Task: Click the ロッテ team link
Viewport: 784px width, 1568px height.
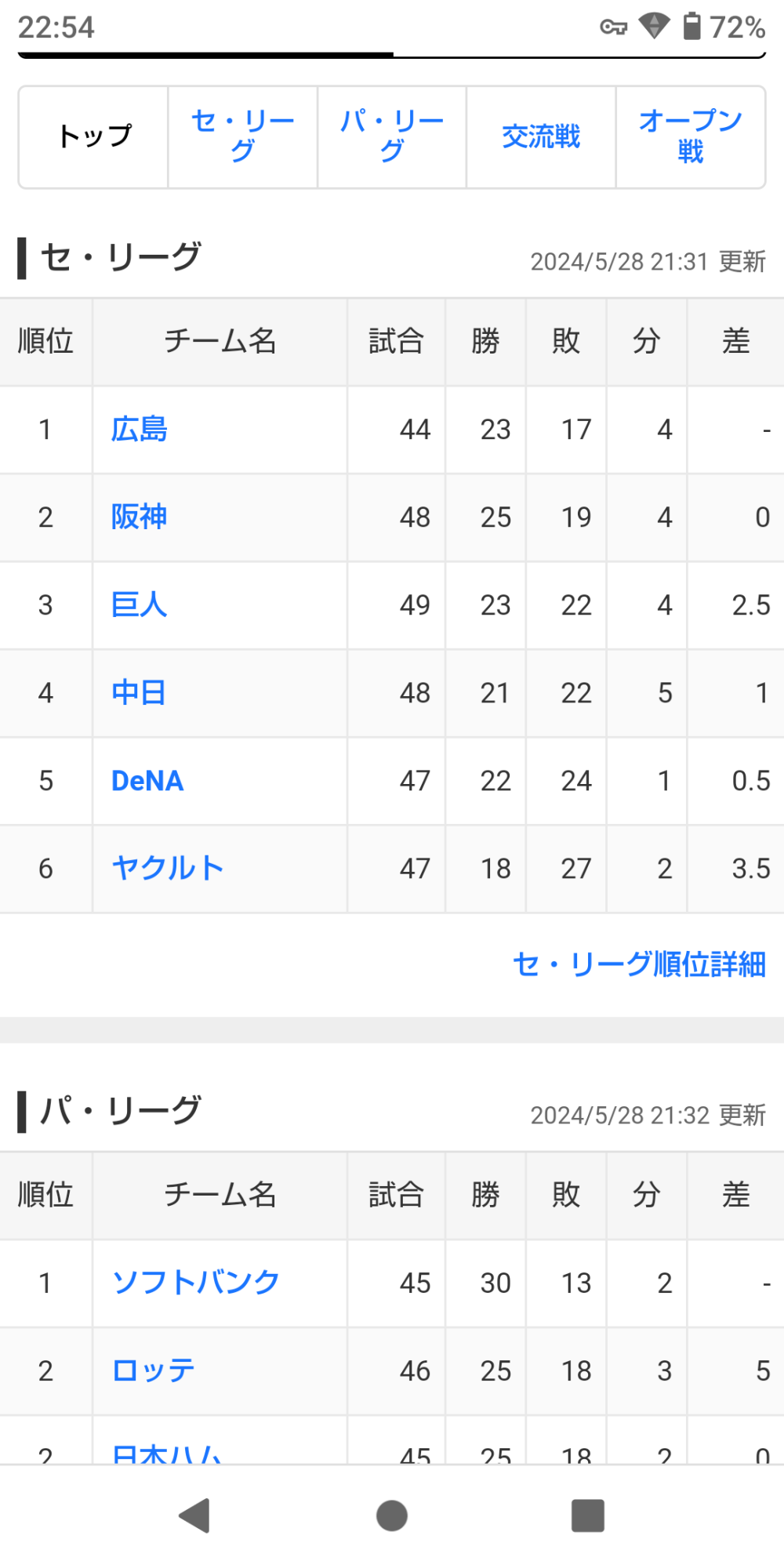Action: tap(154, 1370)
